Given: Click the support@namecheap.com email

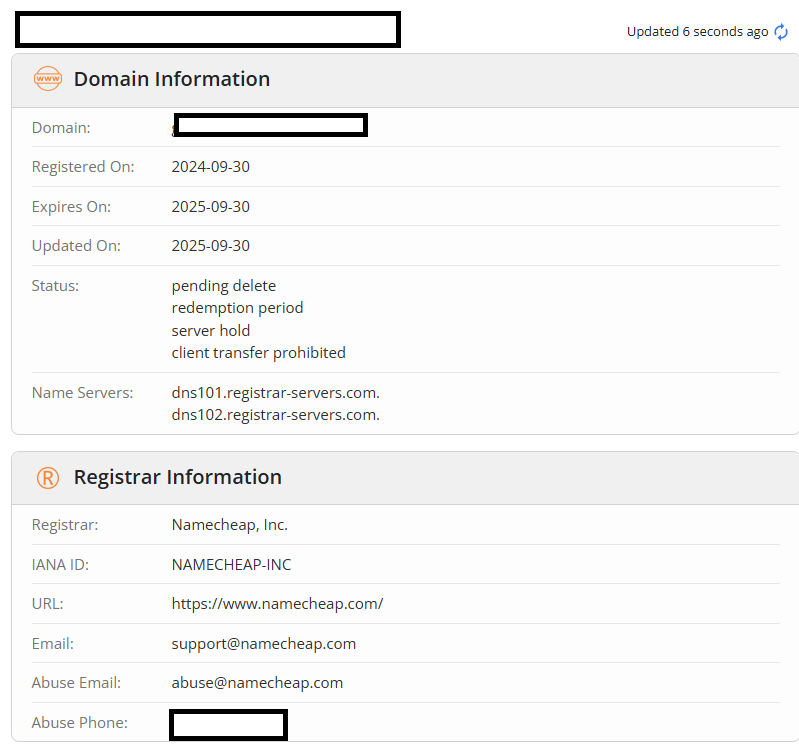Looking at the screenshot, I should 263,644.
